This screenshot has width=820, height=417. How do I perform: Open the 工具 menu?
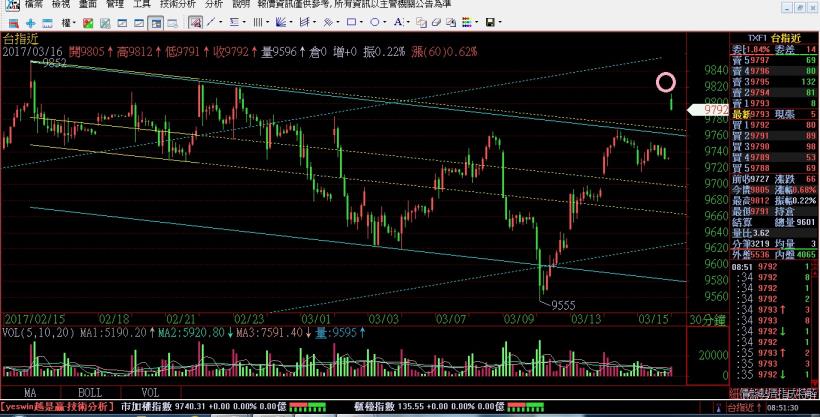point(141,4)
